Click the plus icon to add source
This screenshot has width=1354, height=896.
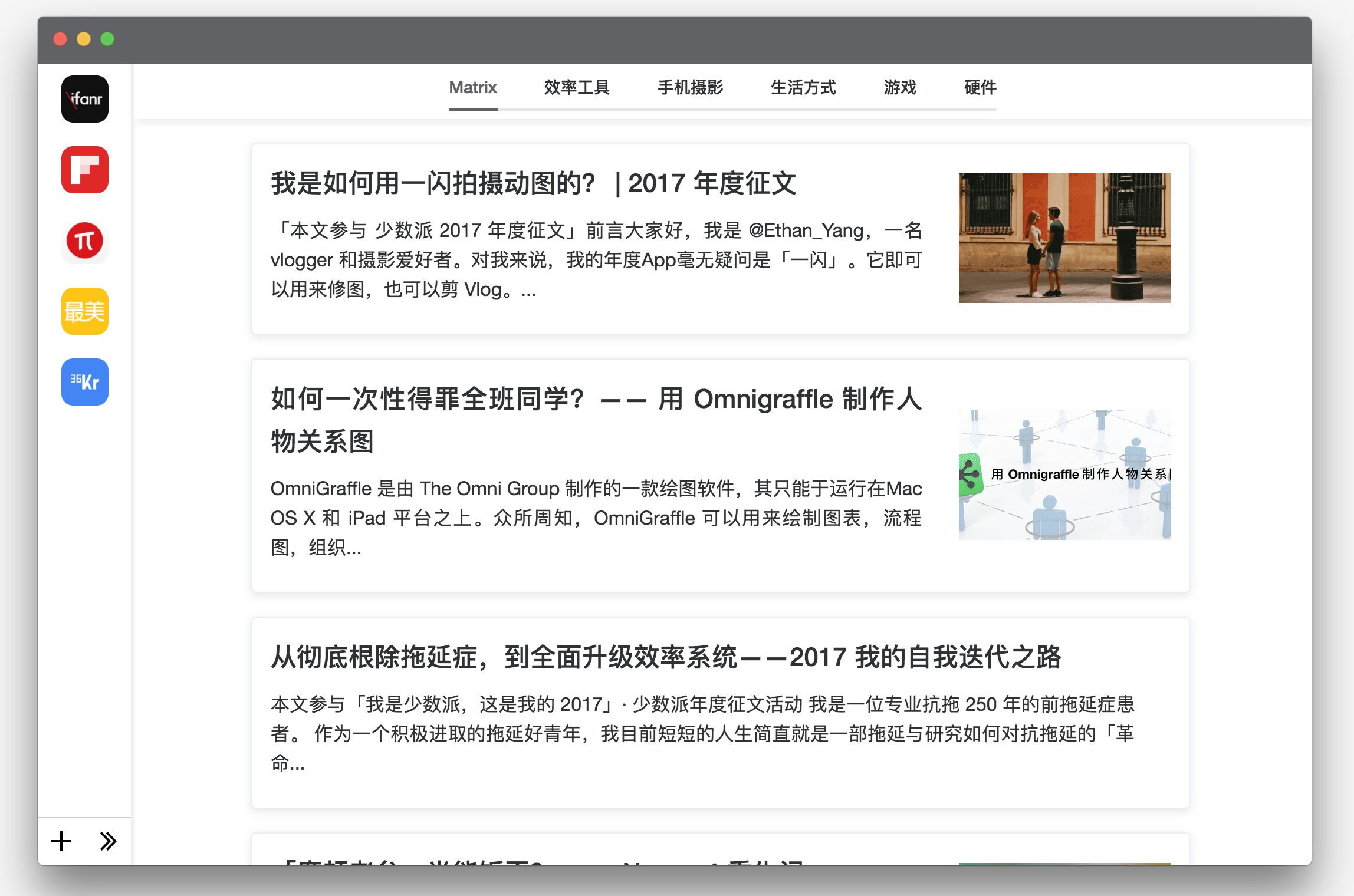coord(61,841)
